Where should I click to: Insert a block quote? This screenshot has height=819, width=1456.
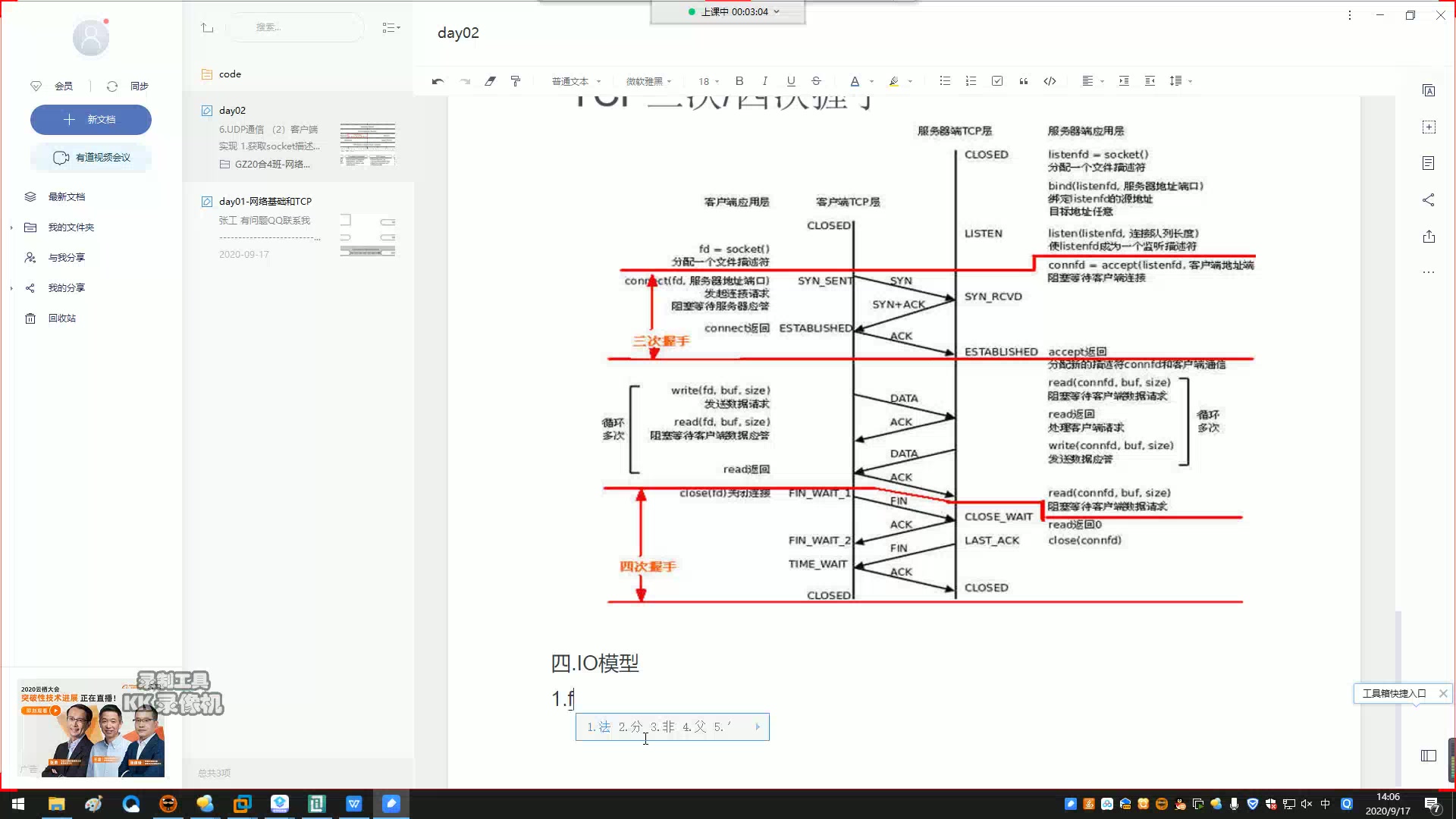click(x=1024, y=81)
